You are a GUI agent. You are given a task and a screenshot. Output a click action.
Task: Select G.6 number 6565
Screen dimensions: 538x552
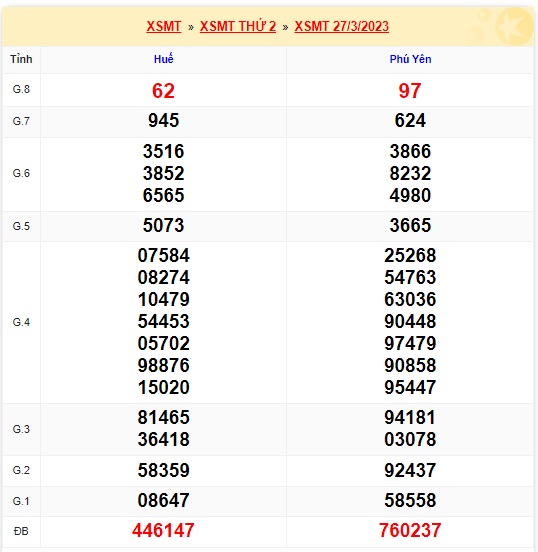pyautogui.click(x=163, y=195)
